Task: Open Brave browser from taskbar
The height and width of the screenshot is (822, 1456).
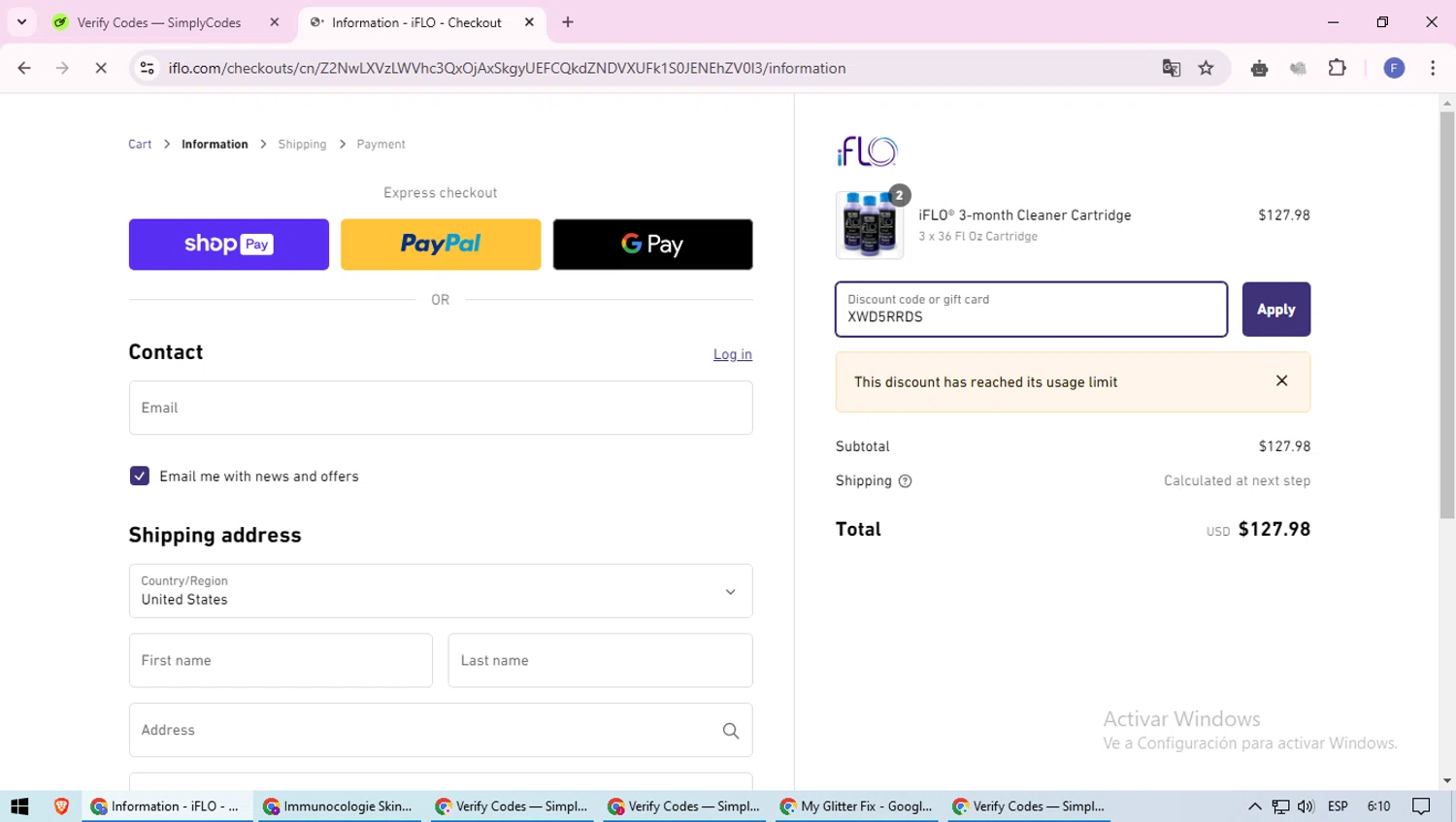Action: pos(61,806)
